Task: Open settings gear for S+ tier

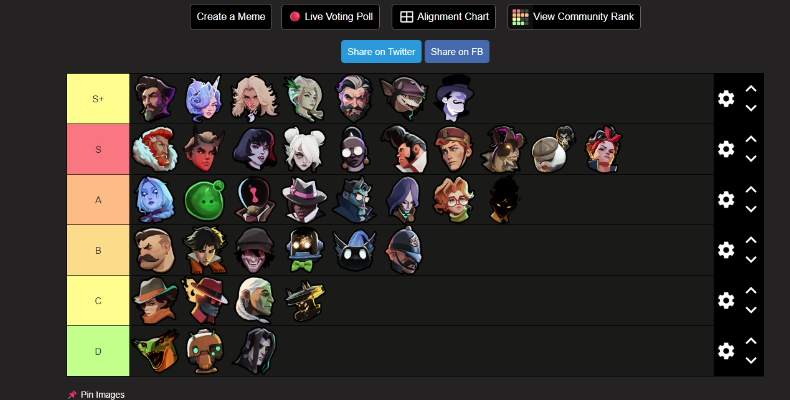Action: (726, 99)
